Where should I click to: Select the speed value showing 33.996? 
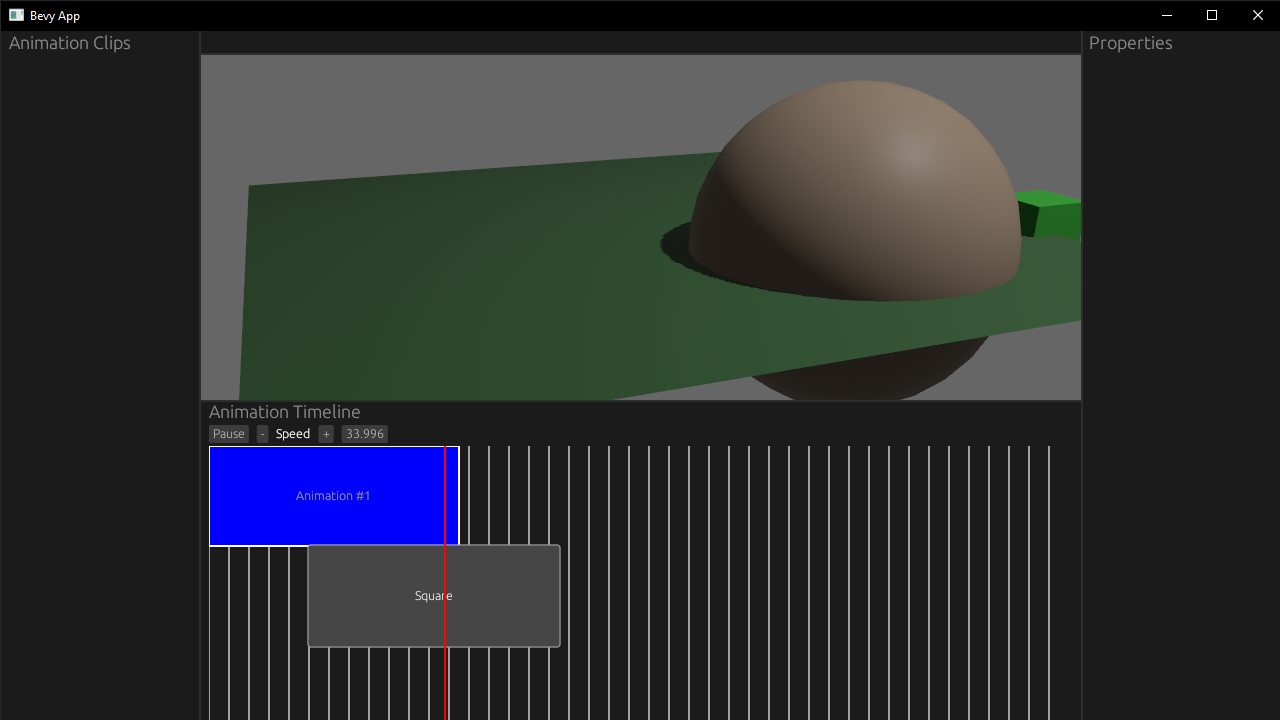pyautogui.click(x=364, y=433)
